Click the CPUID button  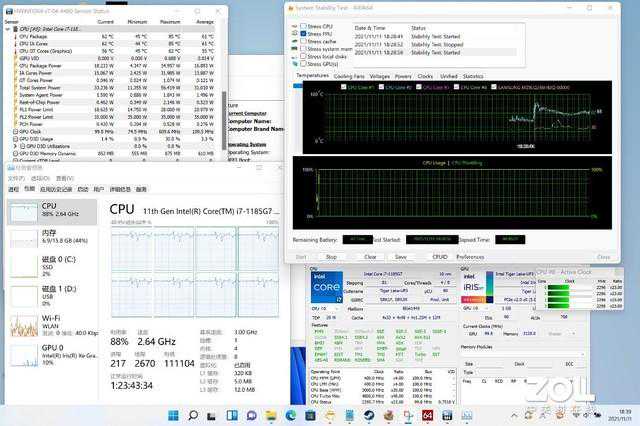(x=440, y=256)
